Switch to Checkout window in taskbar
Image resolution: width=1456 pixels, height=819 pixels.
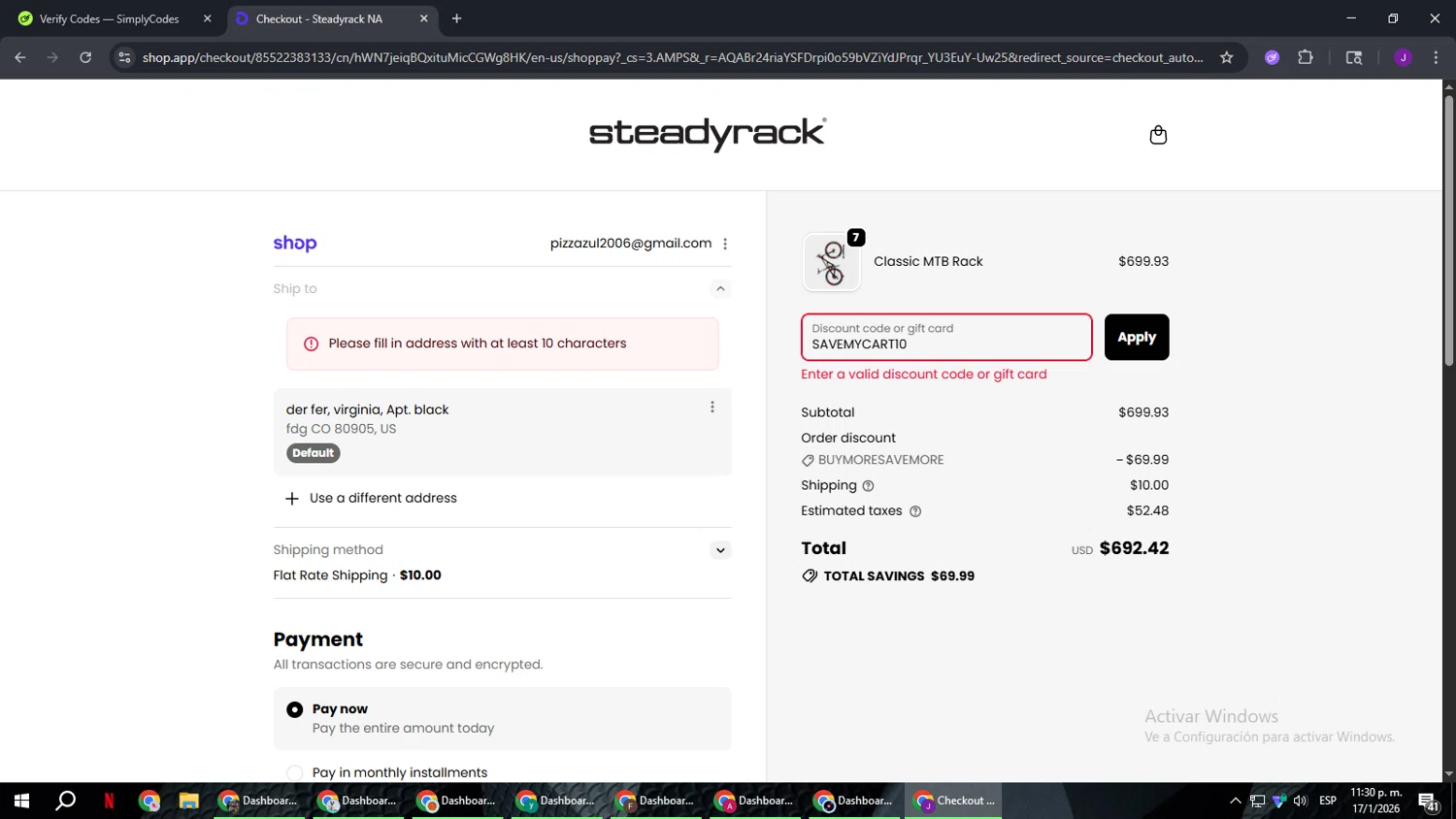[954, 801]
